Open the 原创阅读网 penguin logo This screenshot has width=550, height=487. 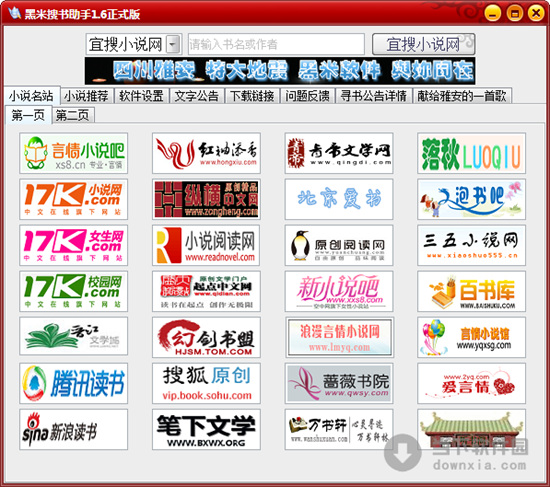coord(339,245)
